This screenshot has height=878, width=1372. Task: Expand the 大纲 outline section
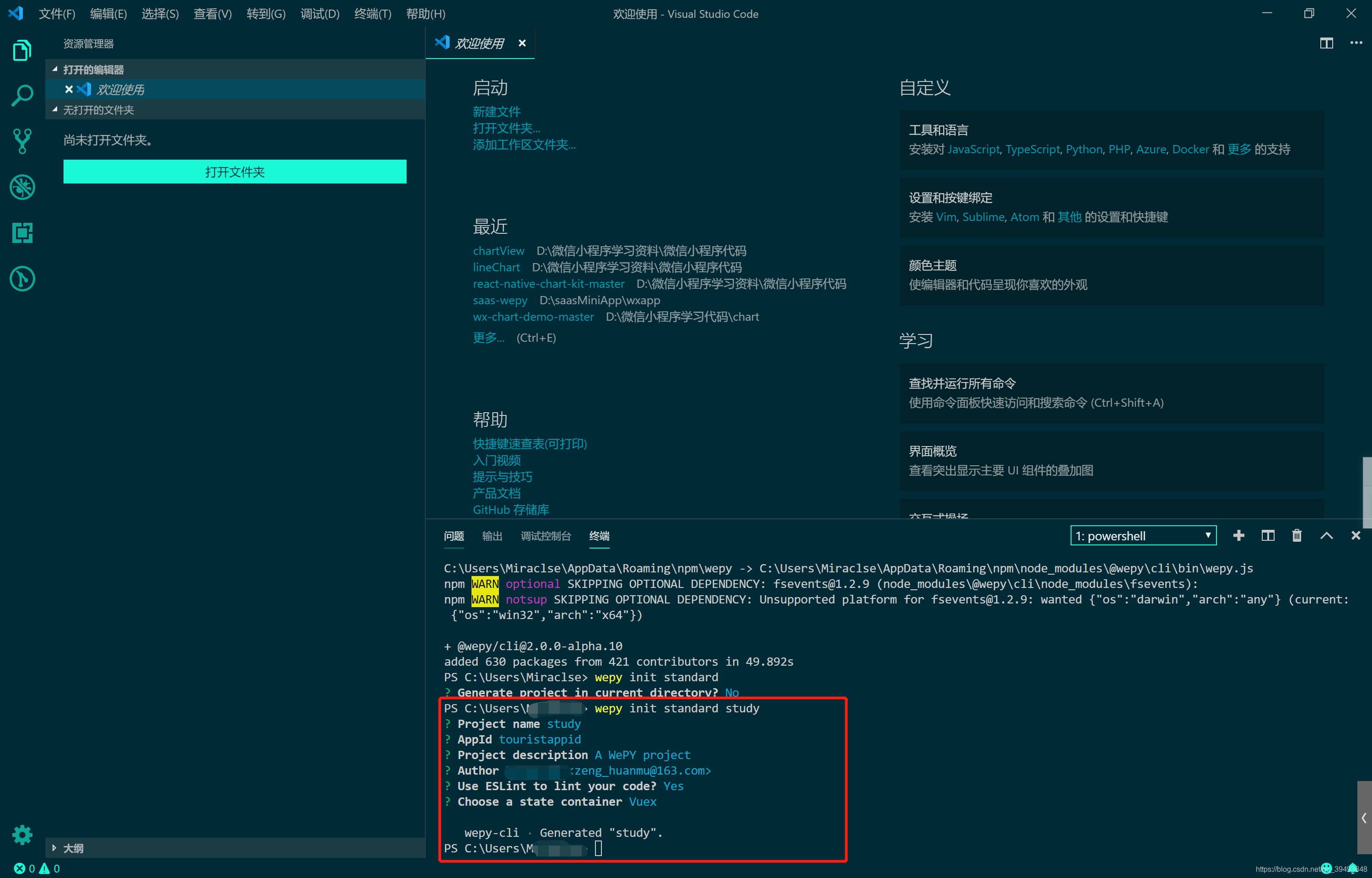click(x=235, y=848)
